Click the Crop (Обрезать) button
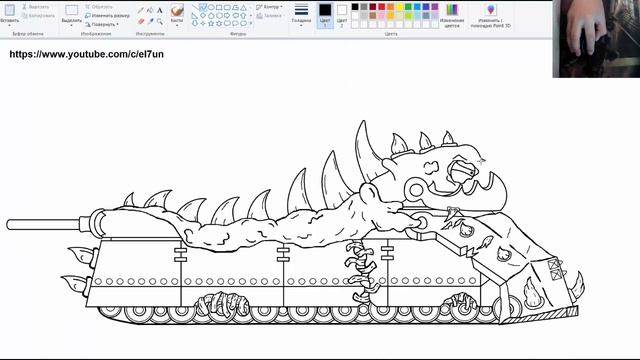The width and height of the screenshot is (640, 360). (98, 7)
